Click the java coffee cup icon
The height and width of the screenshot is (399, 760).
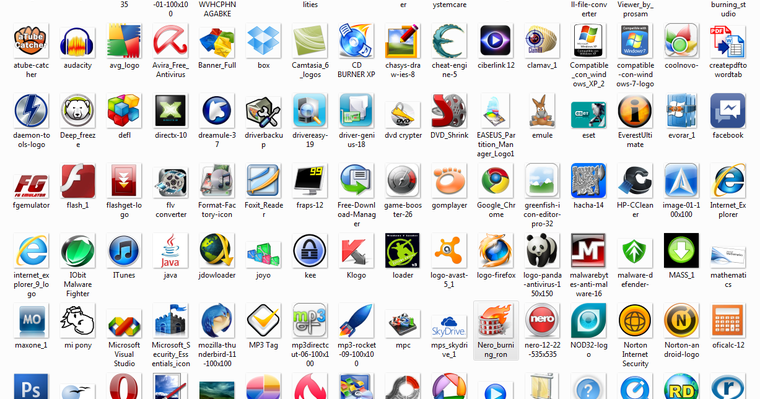pyautogui.click(x=171, y=251)
